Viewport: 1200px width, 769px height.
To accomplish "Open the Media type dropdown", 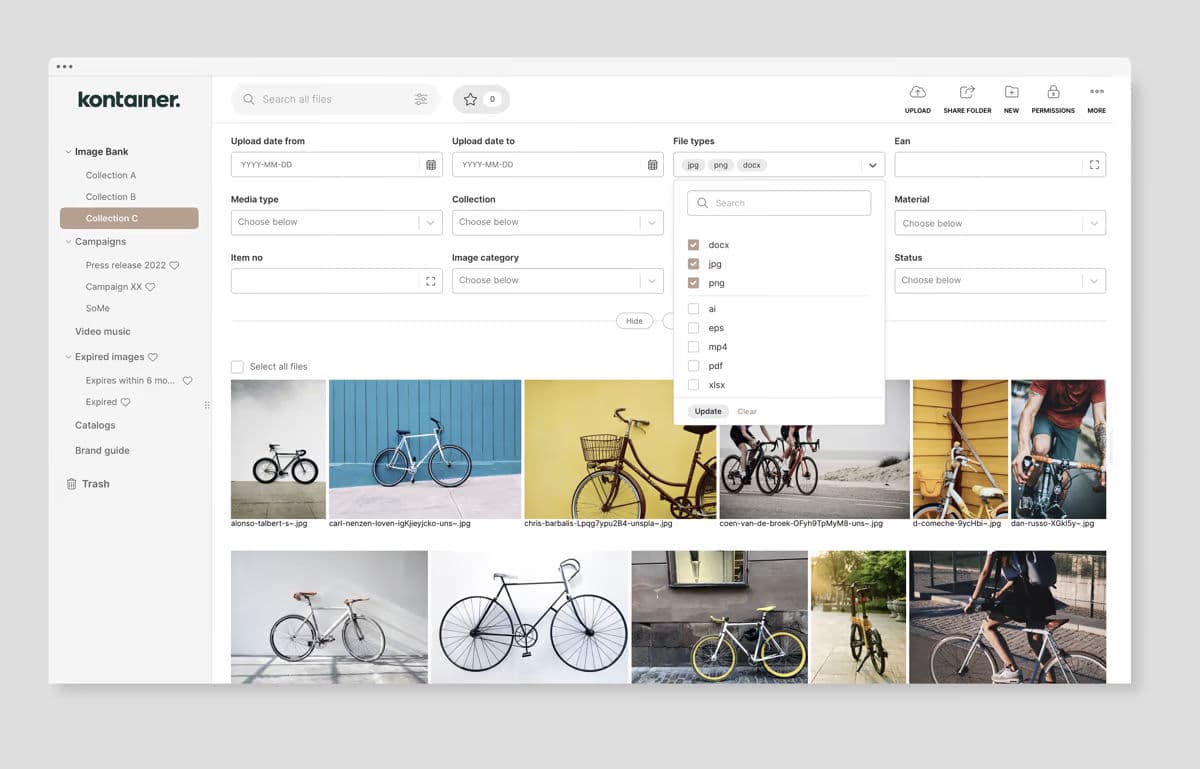I will click(337, 223).
